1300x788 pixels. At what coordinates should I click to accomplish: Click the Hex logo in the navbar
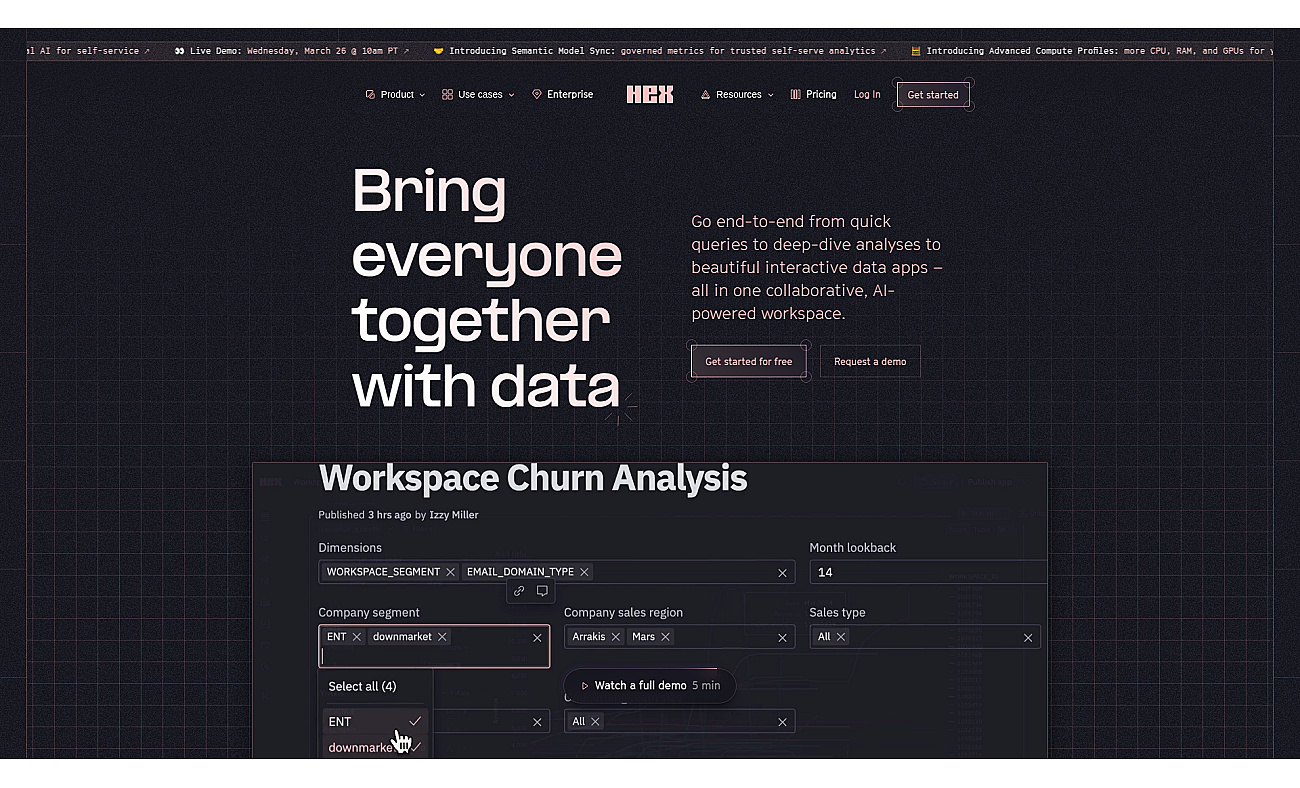(x=650, y=94)
